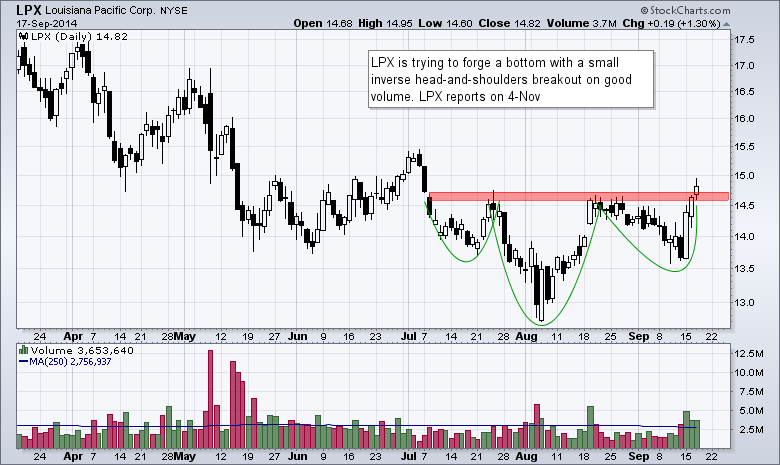Click the Aug label on the price chart date axis
Image resolution: width=780 pixels, height=465 pixels.
pos(526,337)
